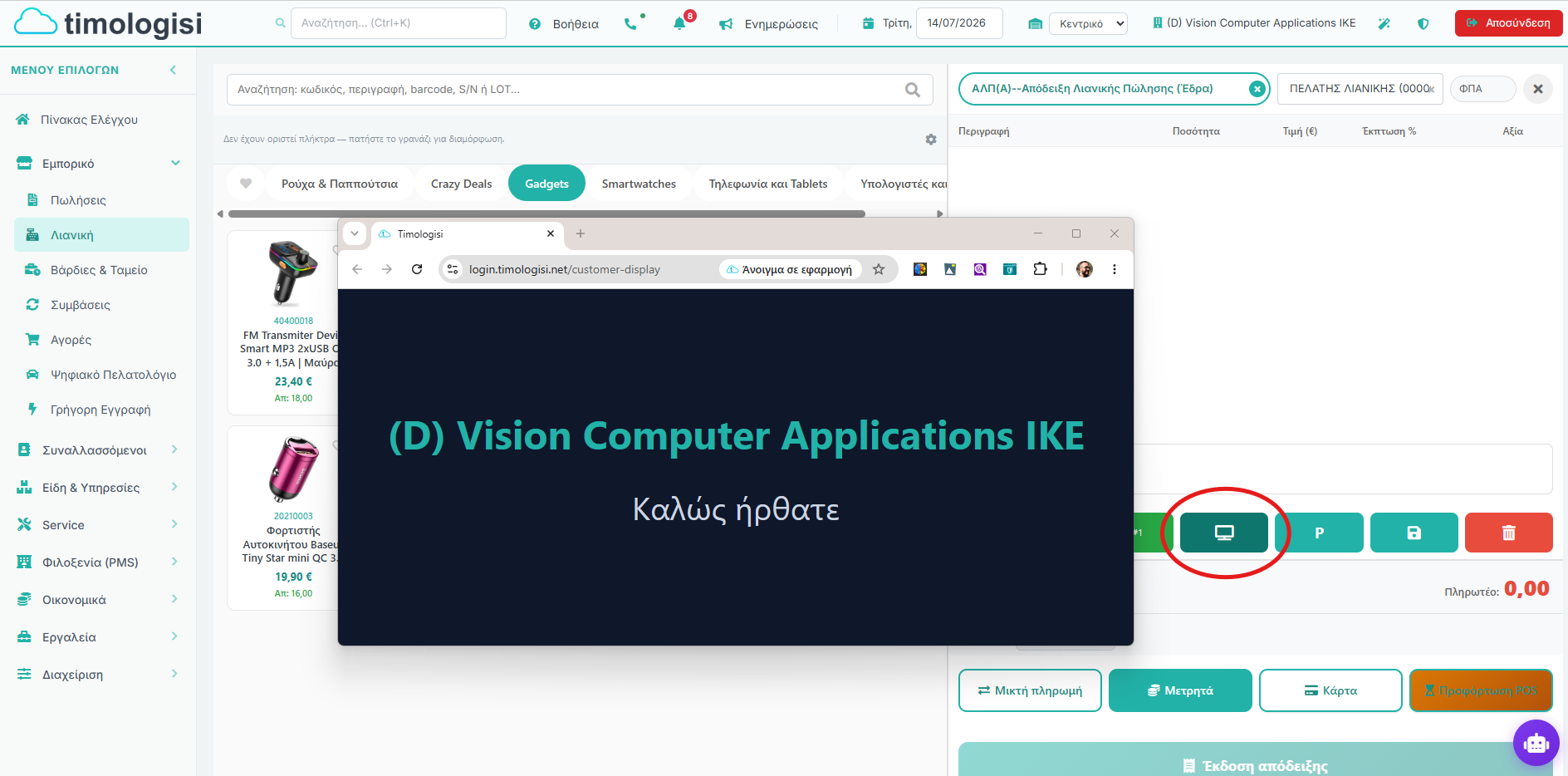This screenshot has height=776, width=1568.
Task: Click the notifications bell icon
Action: coord(679,23)
